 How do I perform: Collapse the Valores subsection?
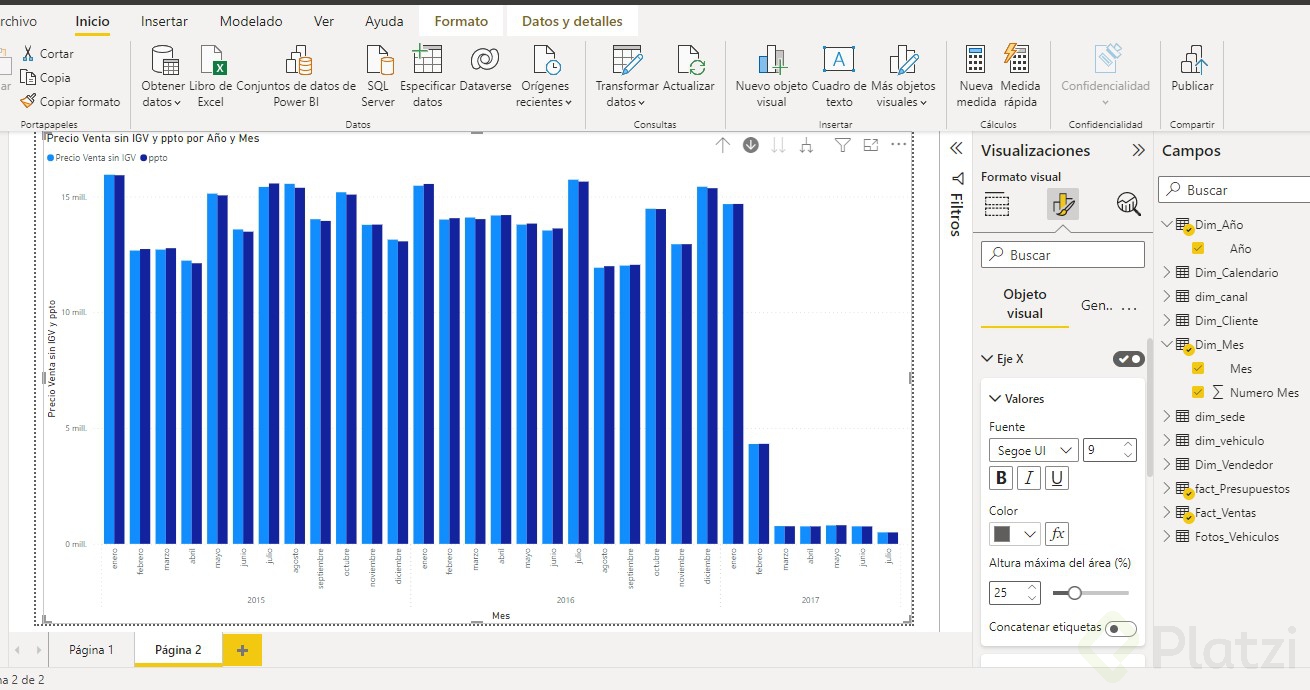(995, 399)
